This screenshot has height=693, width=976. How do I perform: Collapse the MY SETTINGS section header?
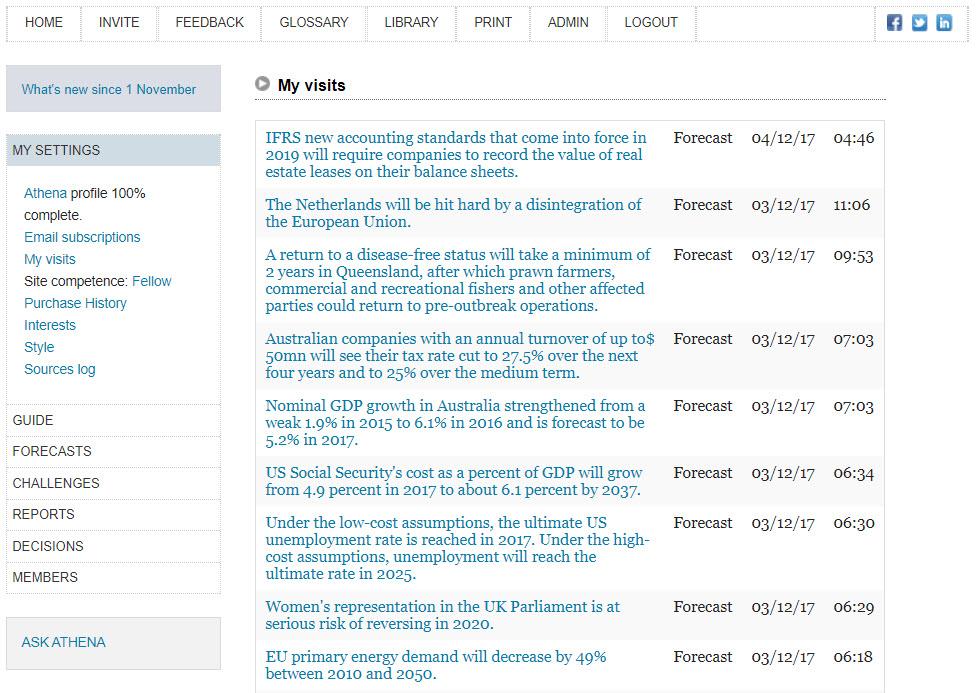[x=113, y=150]
